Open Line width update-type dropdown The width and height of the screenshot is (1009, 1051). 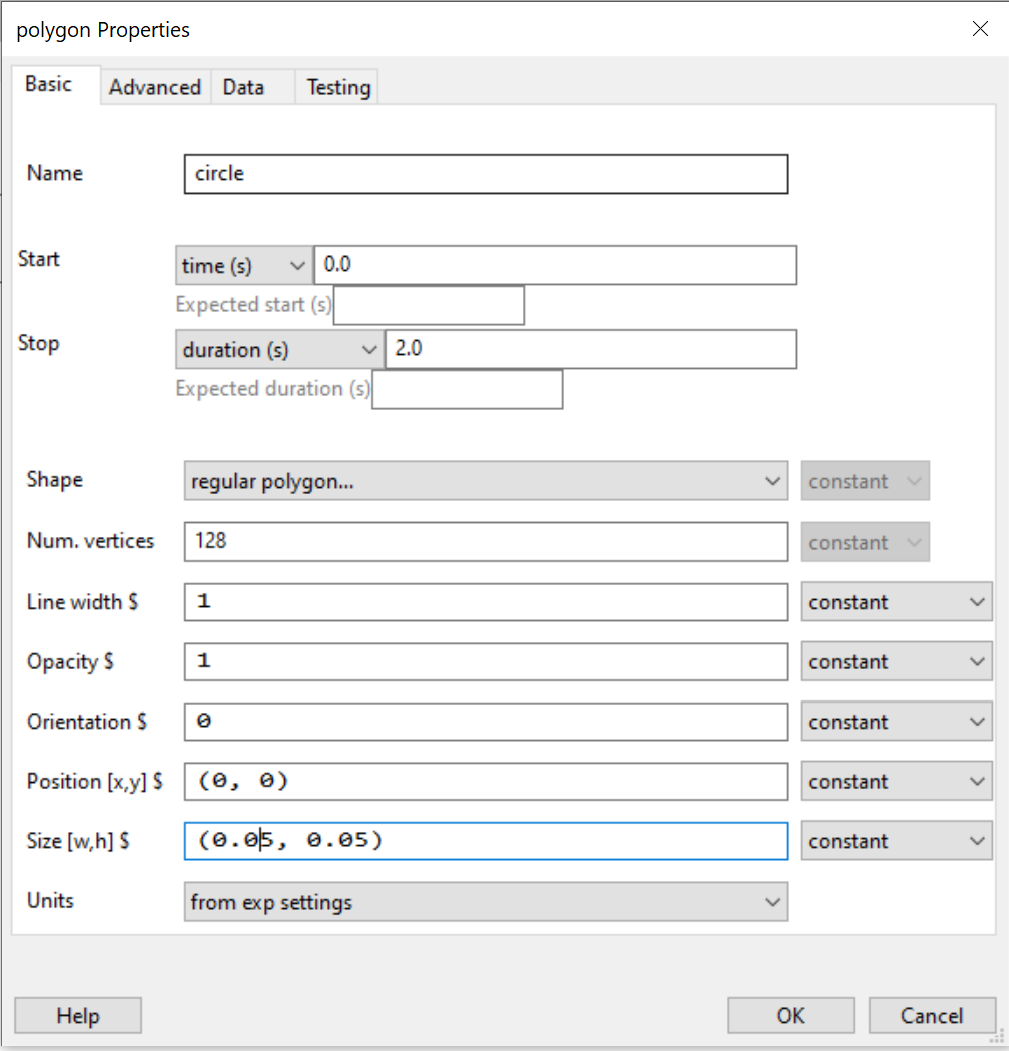click(x=896, y=602)
